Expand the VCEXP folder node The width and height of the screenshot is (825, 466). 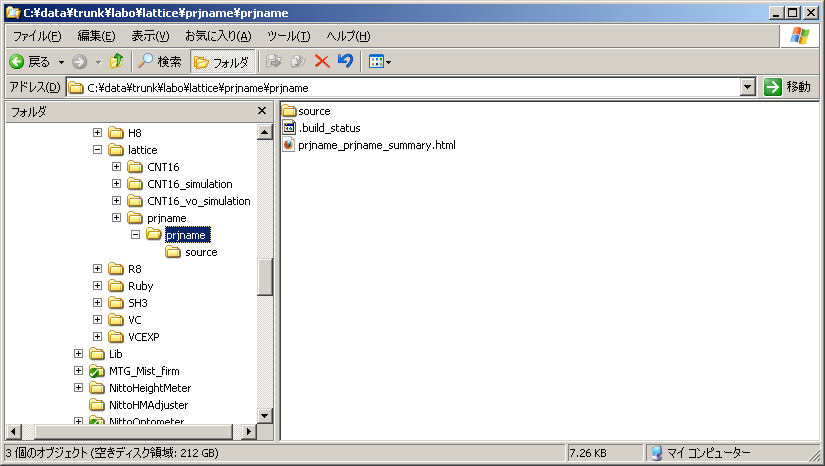[x=97, y=337]
